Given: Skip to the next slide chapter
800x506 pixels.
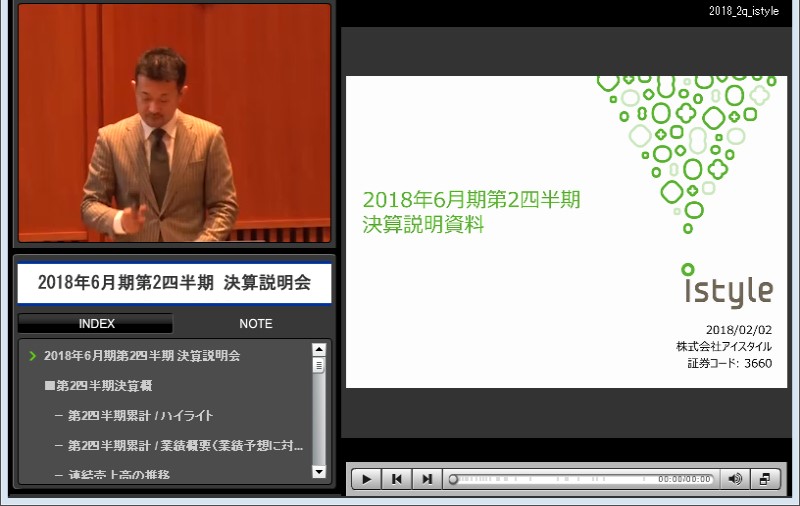Looking at the screenshot, I should tap(427, 479).
